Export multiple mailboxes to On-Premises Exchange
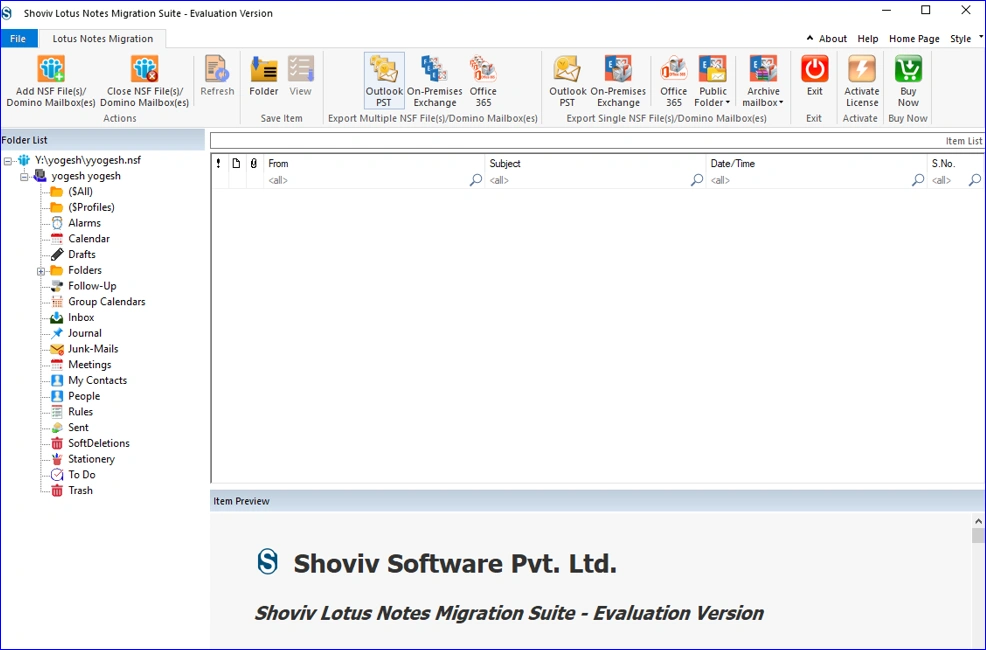 pos(434,78)
